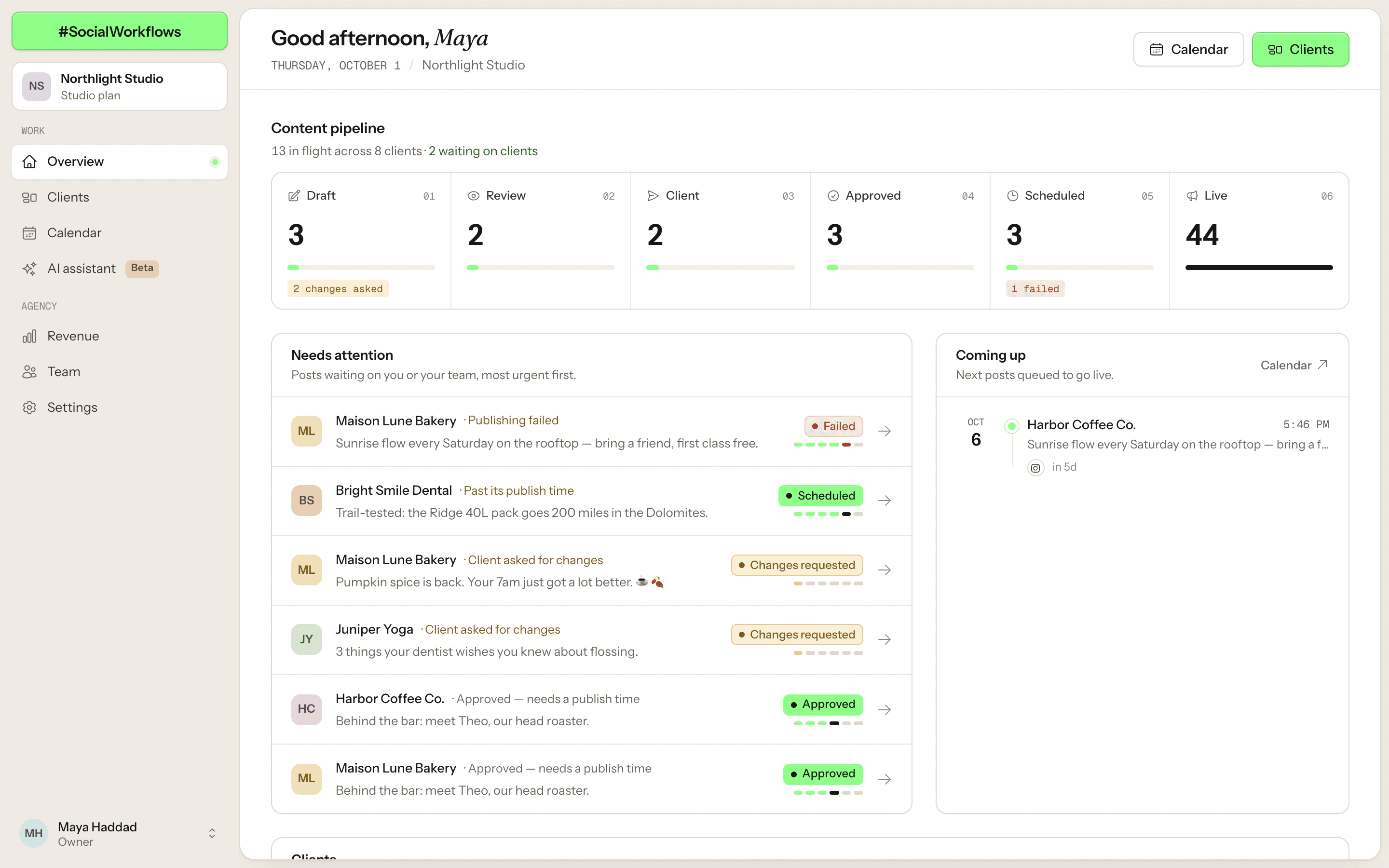1389x868 pixels.
Task: Click the Live megaphone icon in pipeline
Action: point(1192,196)
